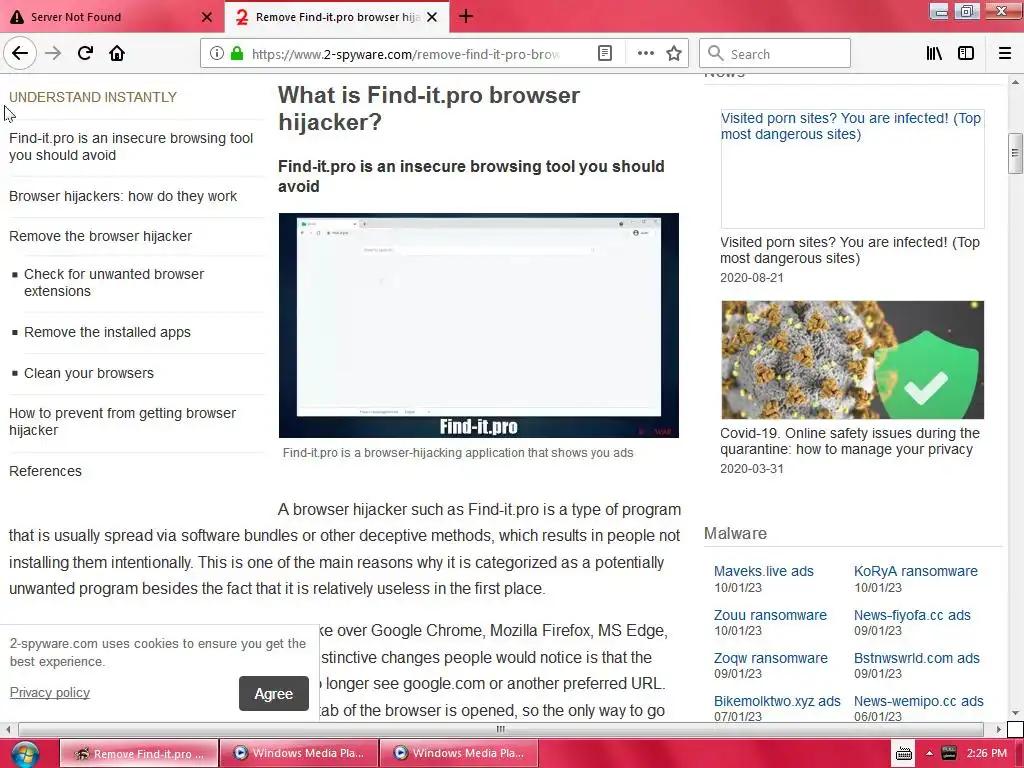Click the address bar URL field
Screen dimensions: 1024x768
pyautogui.click(x=405, y=54)
